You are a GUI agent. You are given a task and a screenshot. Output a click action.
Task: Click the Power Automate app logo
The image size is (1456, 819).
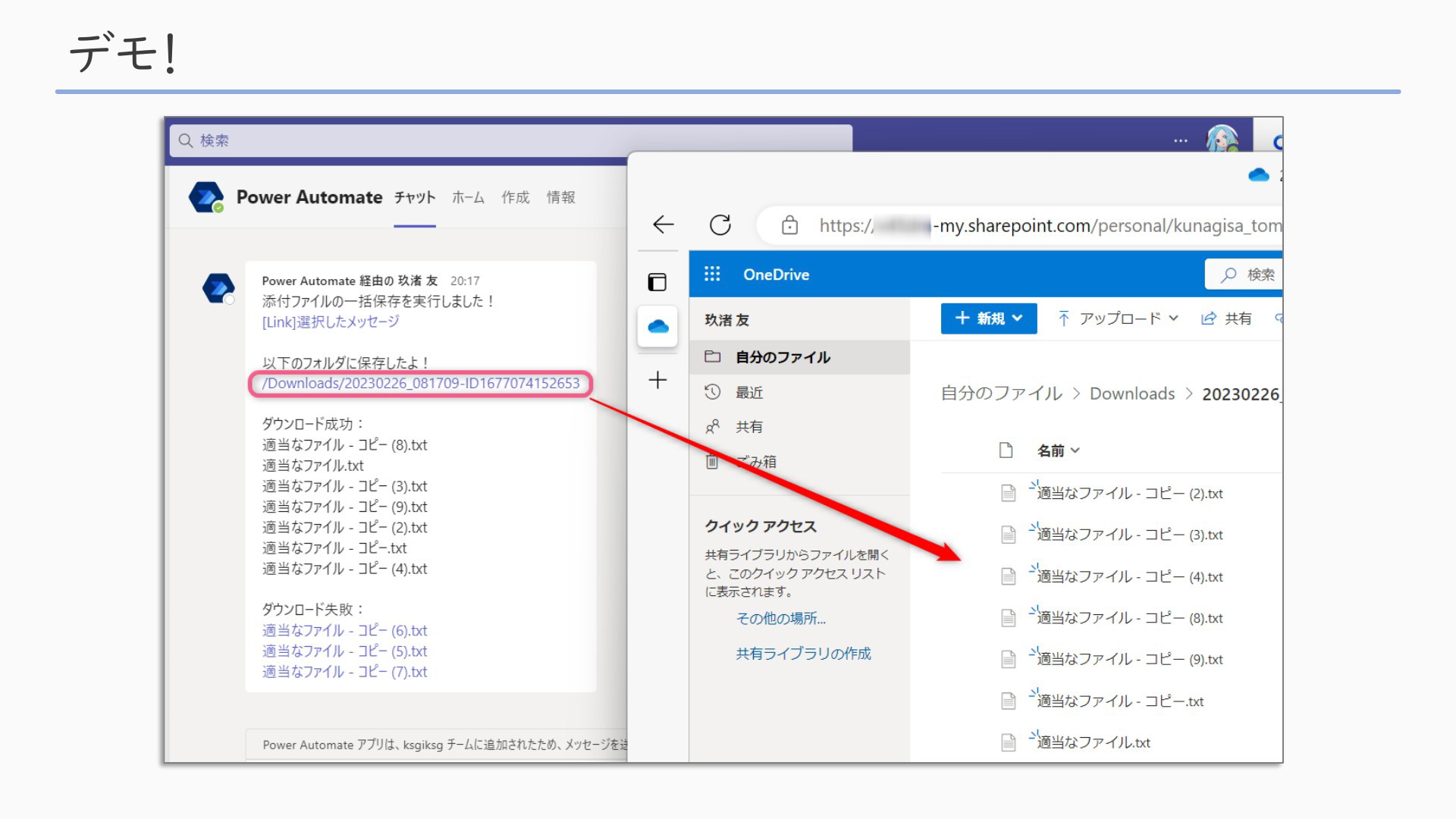click(206, 197)
